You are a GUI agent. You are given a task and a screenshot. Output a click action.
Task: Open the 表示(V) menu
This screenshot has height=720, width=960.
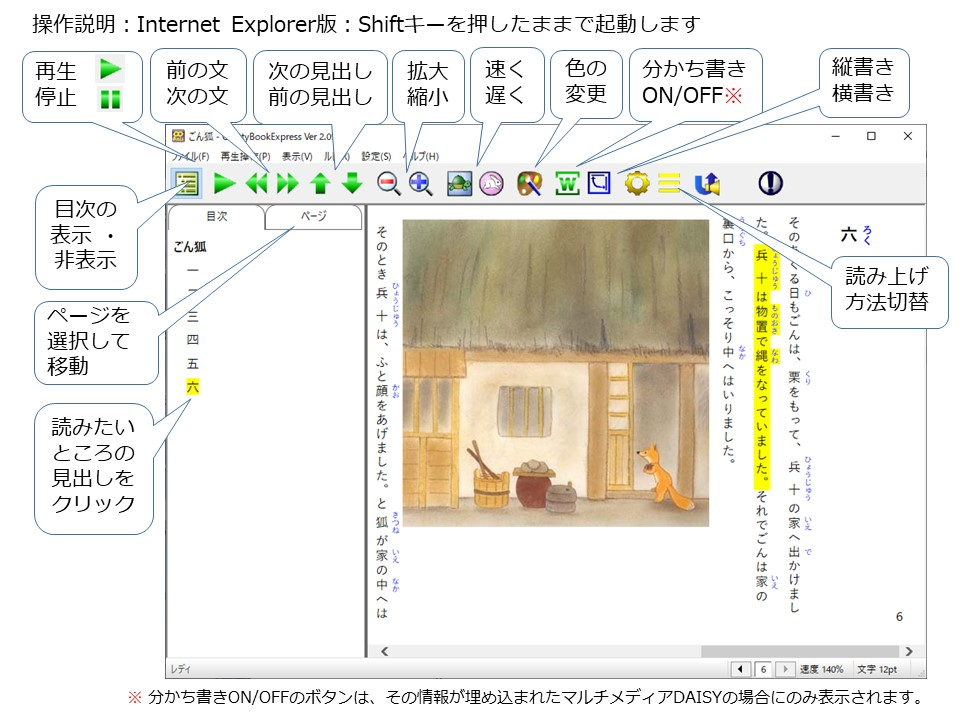pyautogui.click(x=297, y=157)
